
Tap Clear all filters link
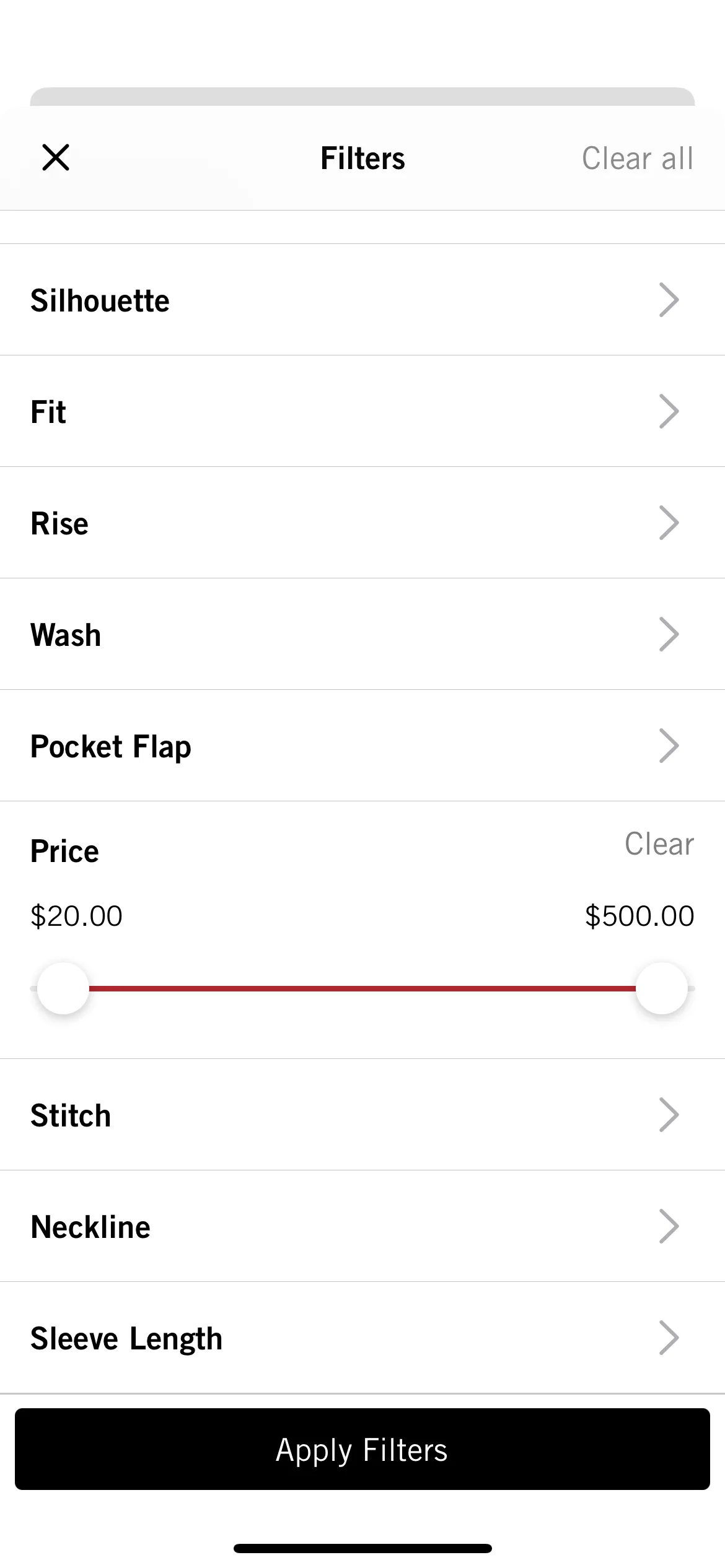pos(638,159)
